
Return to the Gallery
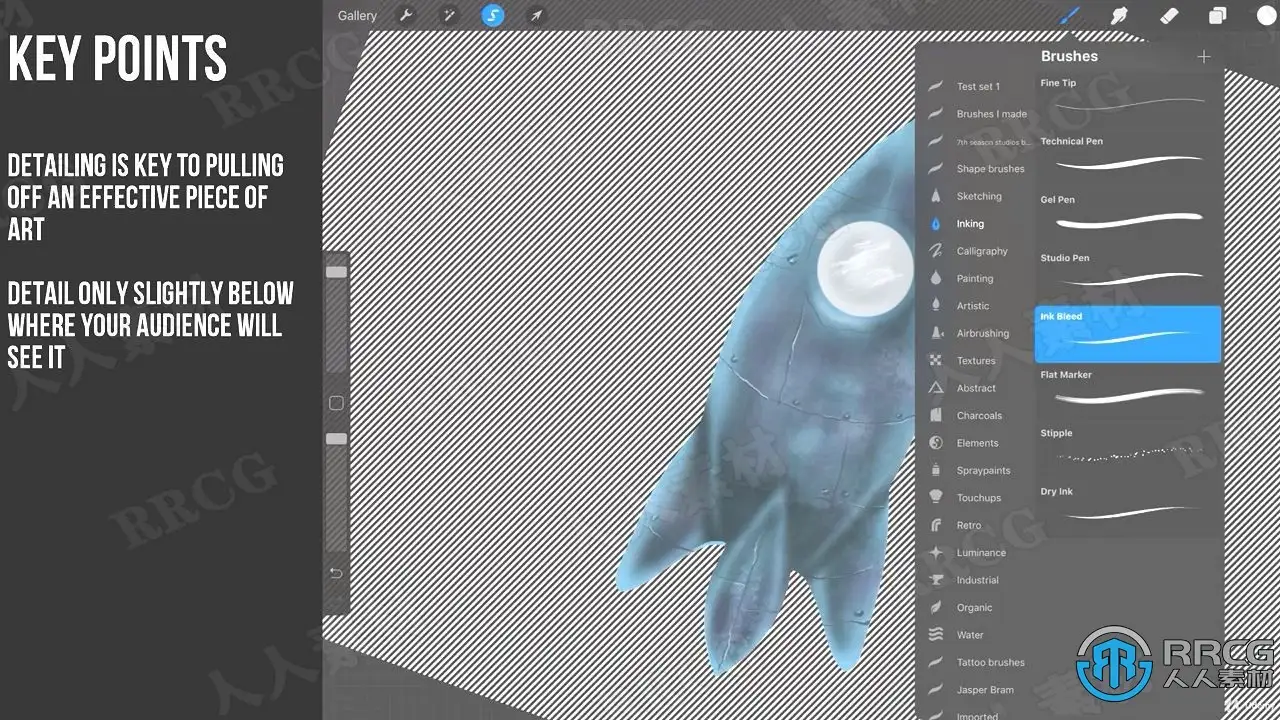coord(357,15)
